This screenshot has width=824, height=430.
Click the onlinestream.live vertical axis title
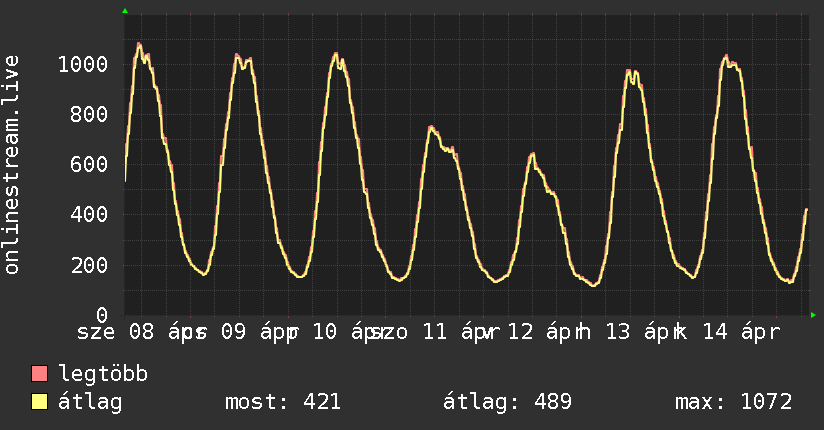tap(11, 165)
